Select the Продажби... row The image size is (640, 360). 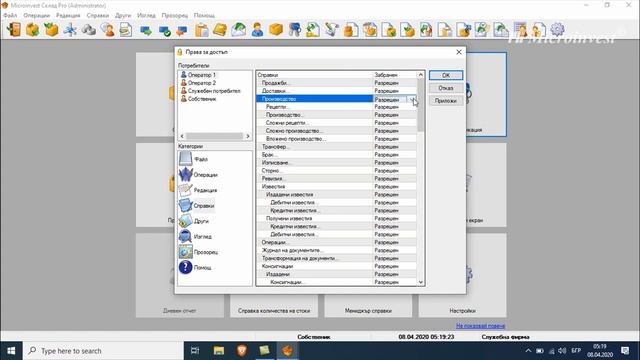point(337,83)
